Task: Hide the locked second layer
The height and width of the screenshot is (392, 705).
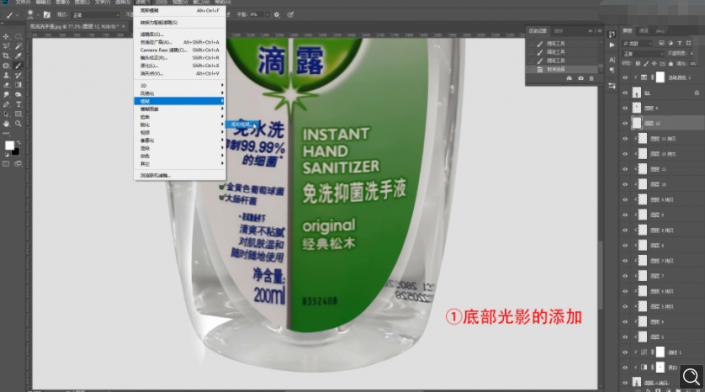Action: [x=625, y=93]
